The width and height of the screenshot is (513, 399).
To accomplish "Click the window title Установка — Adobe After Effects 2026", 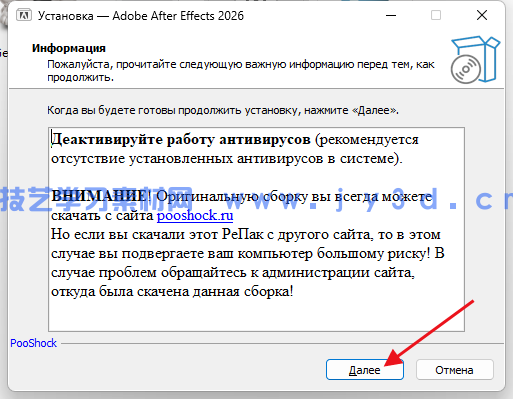I will pos(141,16).
